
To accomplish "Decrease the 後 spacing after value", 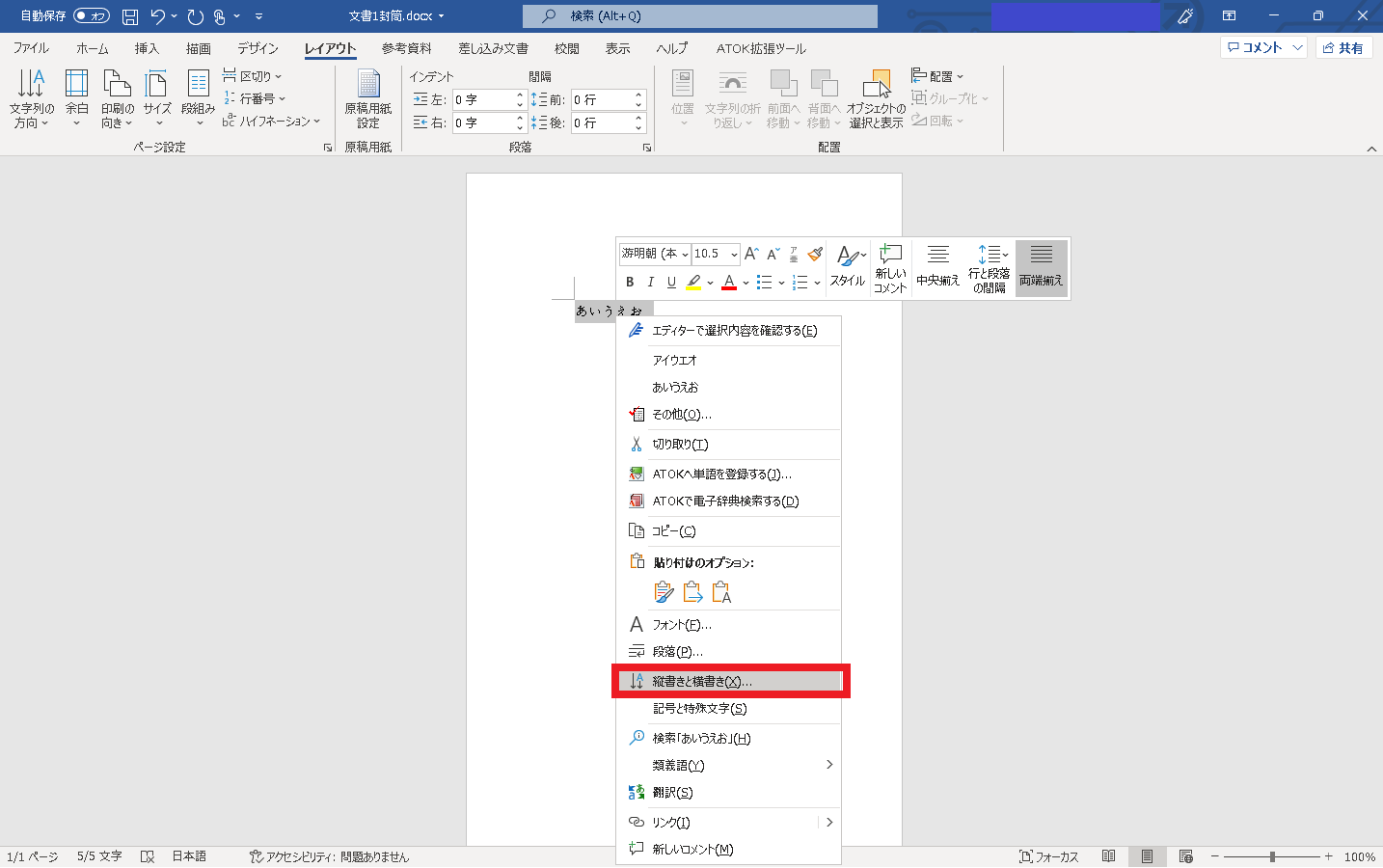I will coord(638,127).
